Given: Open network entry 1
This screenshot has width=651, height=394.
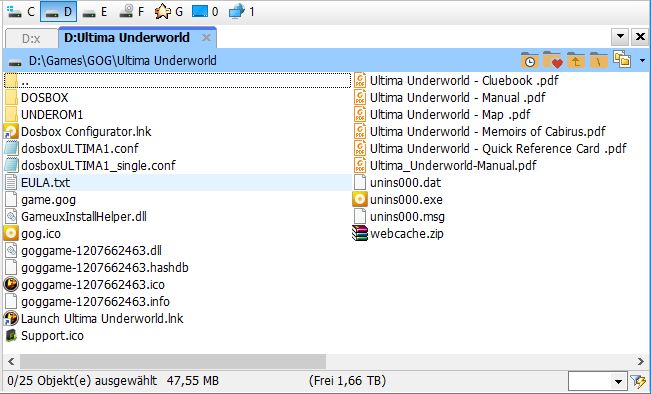Looking at the screenshot, I should 242,12.
